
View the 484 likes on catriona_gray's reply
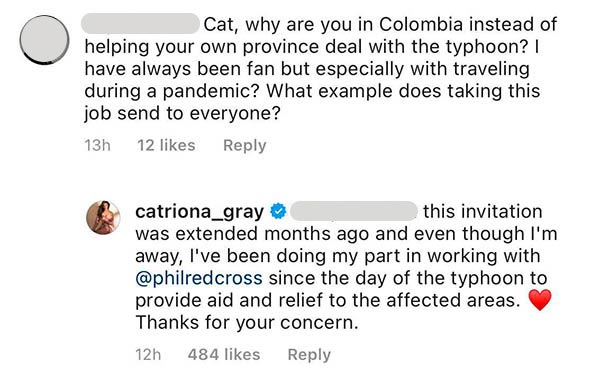224,355
